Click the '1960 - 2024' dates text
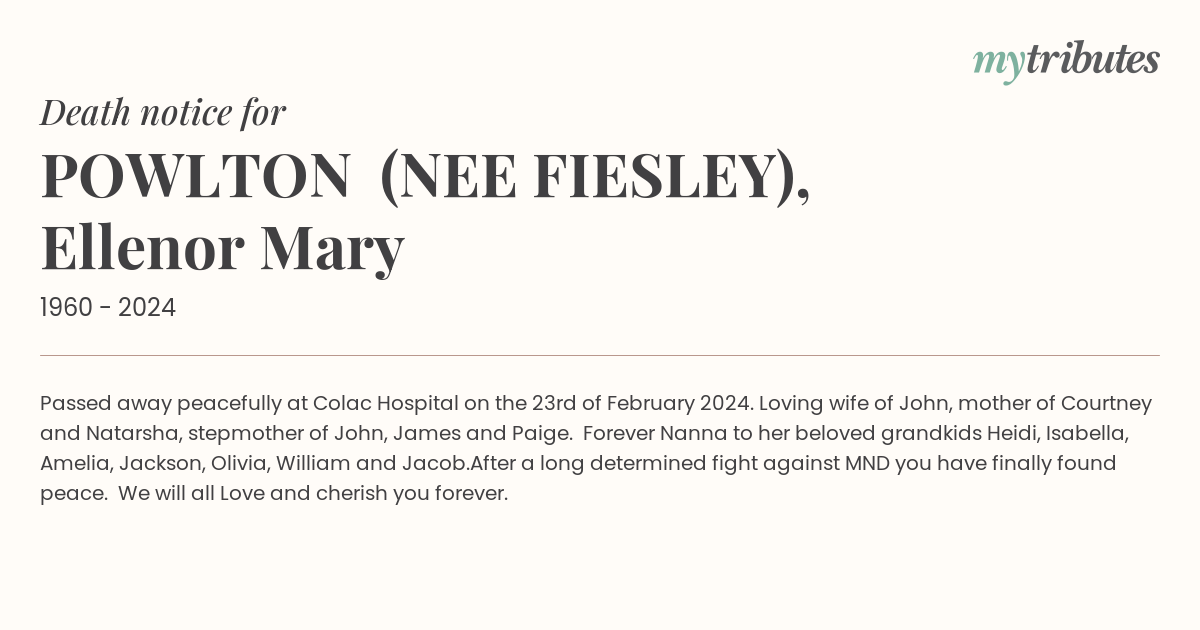 coord(108,308)
